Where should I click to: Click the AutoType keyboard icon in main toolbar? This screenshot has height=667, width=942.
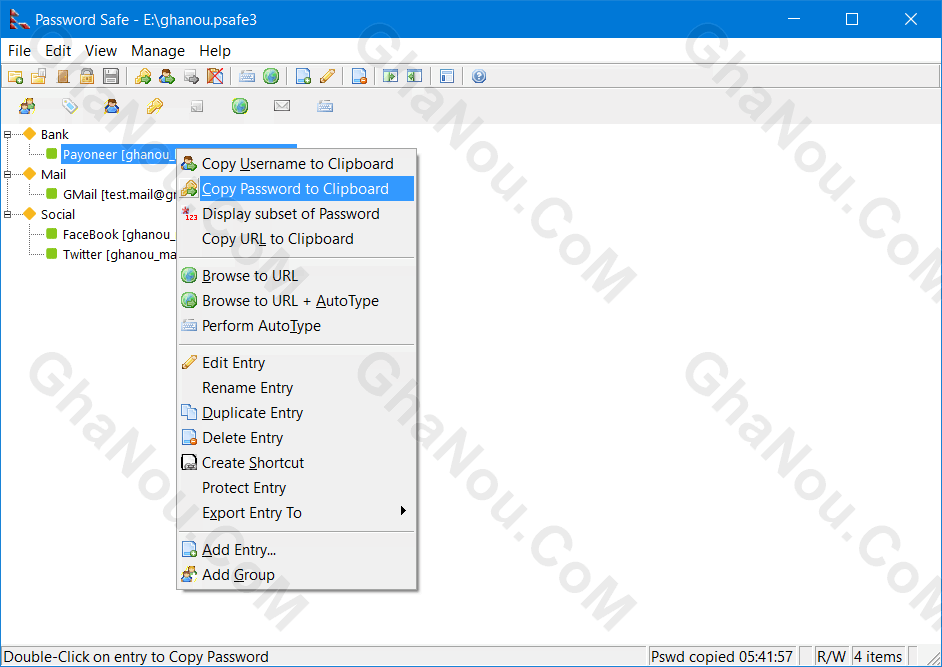(x=247, y=76)
